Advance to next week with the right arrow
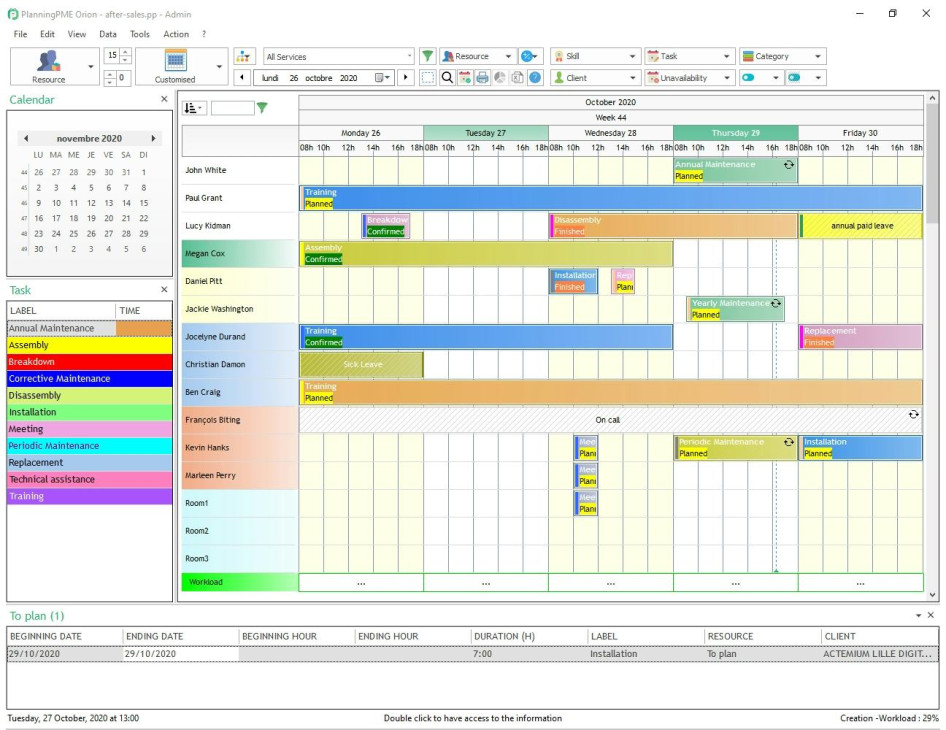 pos(408,77)
